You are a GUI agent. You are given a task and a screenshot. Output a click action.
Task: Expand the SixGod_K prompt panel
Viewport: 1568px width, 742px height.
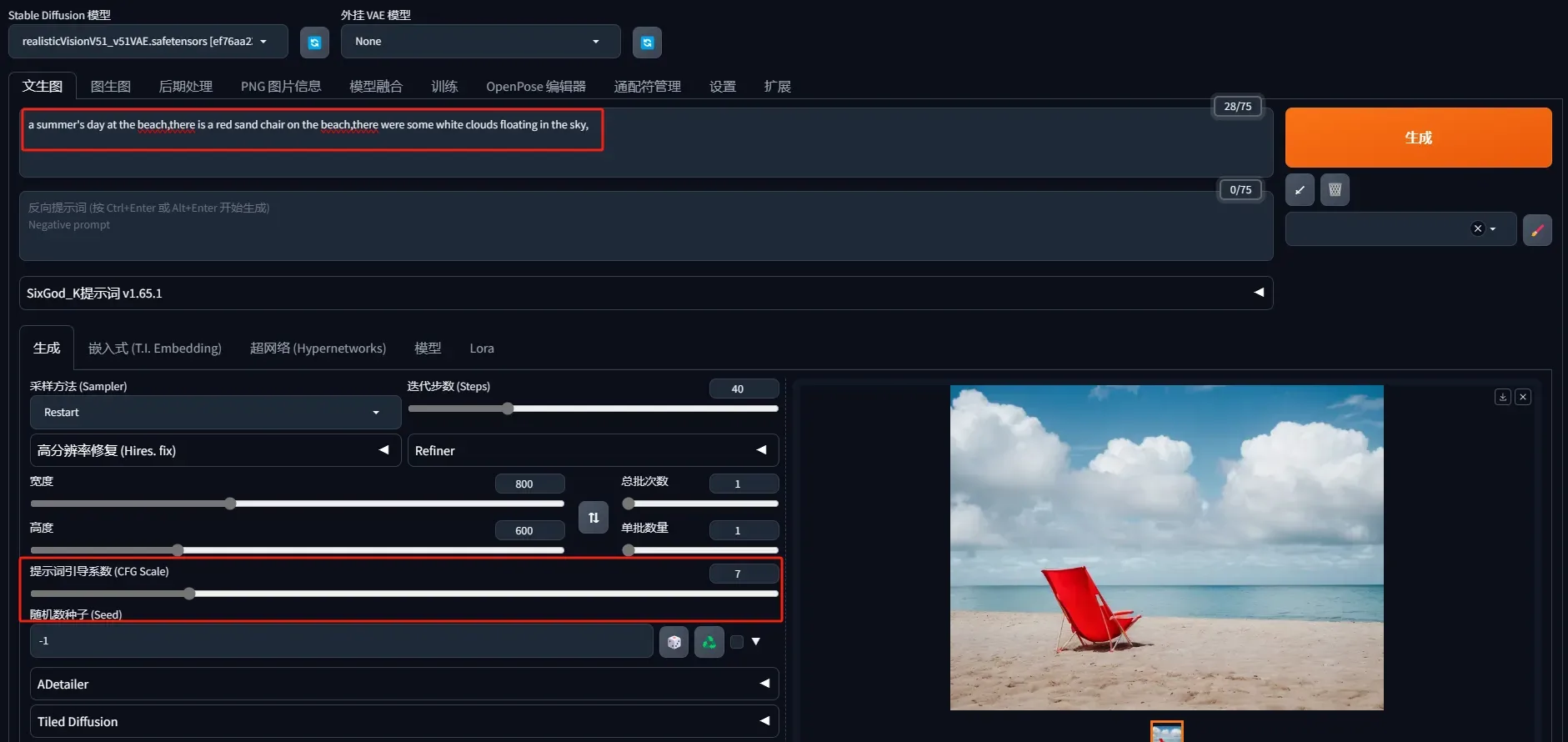point(646,293)
